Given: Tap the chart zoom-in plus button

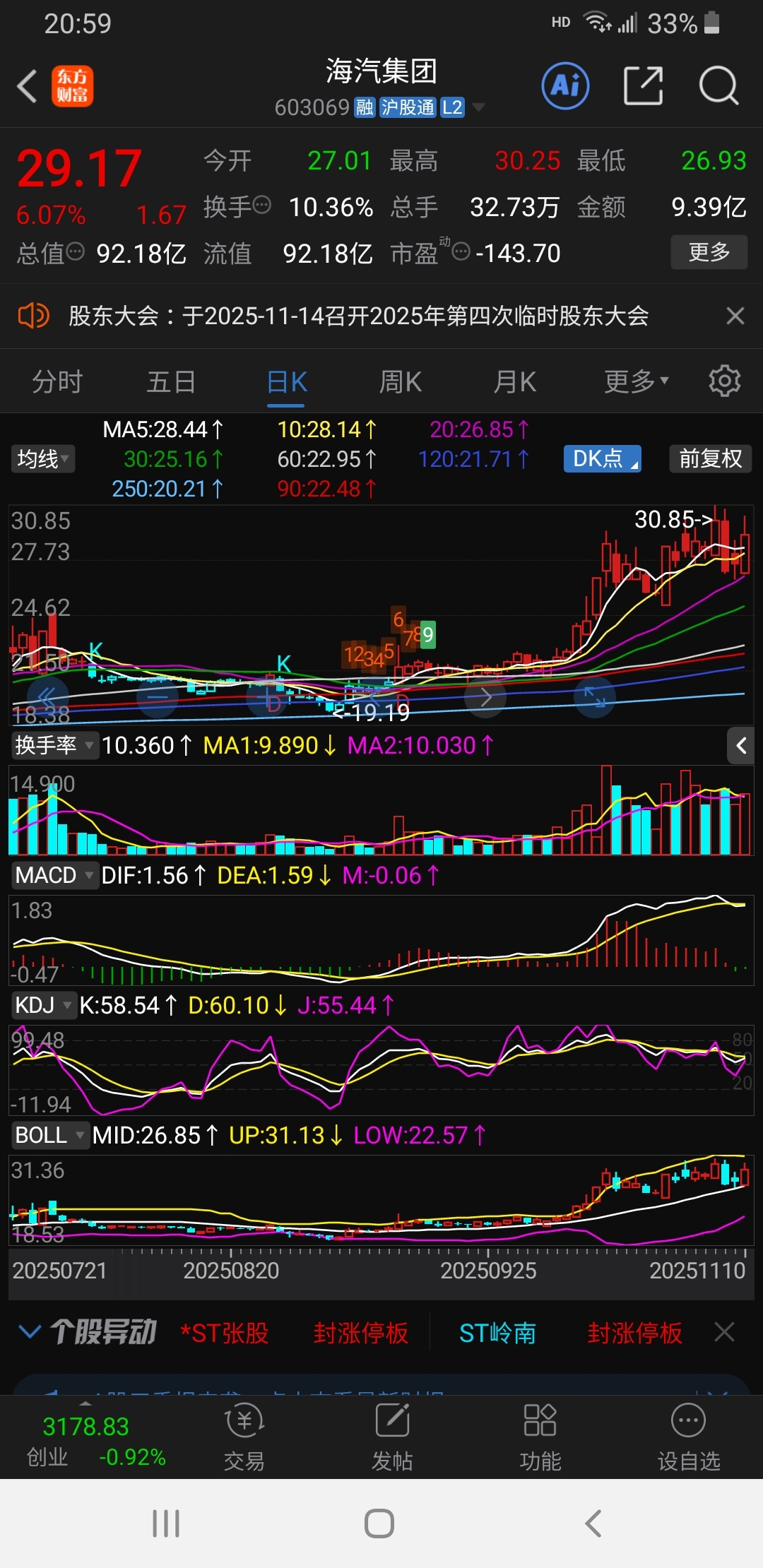Looking at the screenshot, I should (268, 697).
